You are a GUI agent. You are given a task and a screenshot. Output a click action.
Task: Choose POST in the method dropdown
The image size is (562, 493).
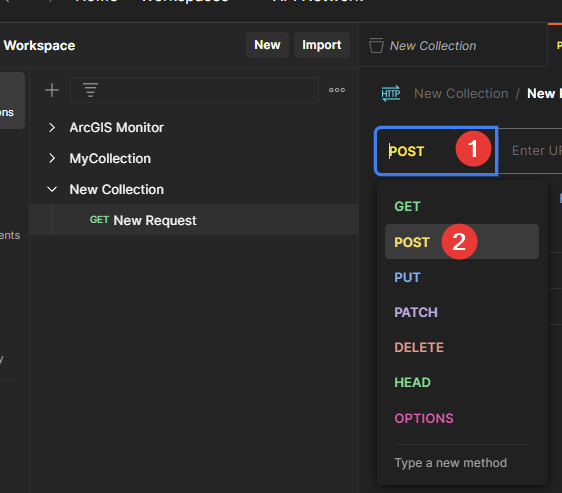462,242
